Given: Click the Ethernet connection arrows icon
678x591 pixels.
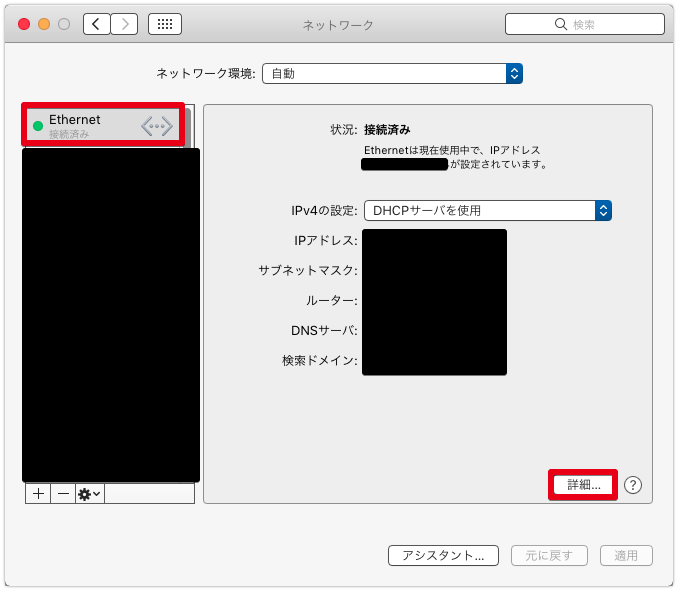Looking at the screenshot, I should [x=157, y=126].
